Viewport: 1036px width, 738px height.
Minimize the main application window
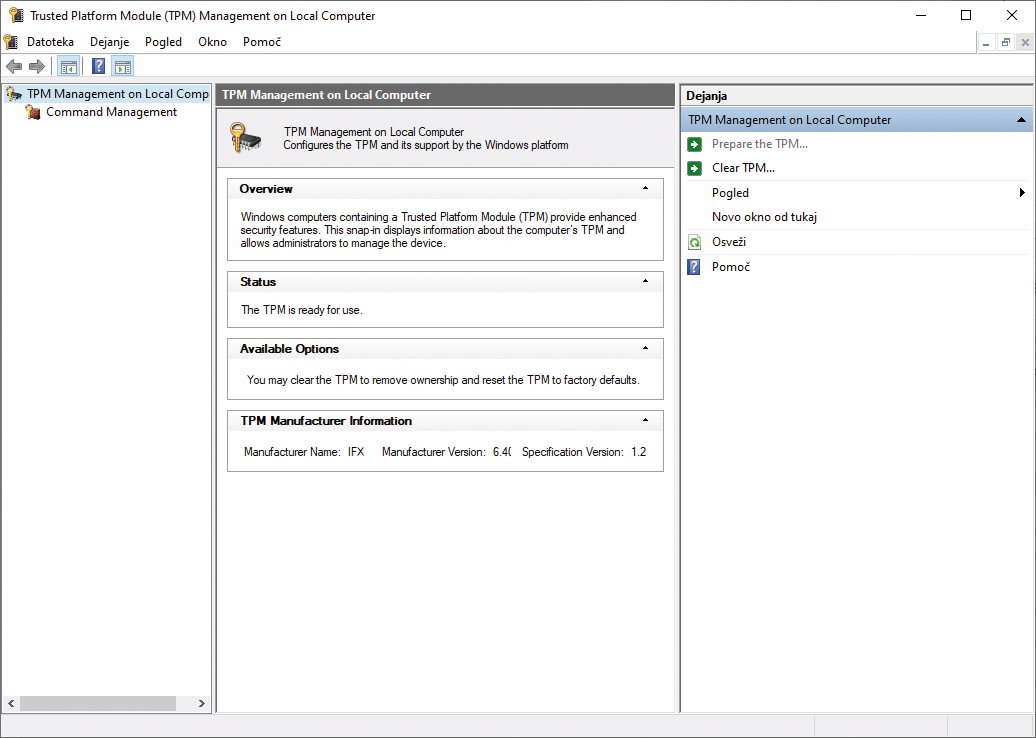[920, 15]
